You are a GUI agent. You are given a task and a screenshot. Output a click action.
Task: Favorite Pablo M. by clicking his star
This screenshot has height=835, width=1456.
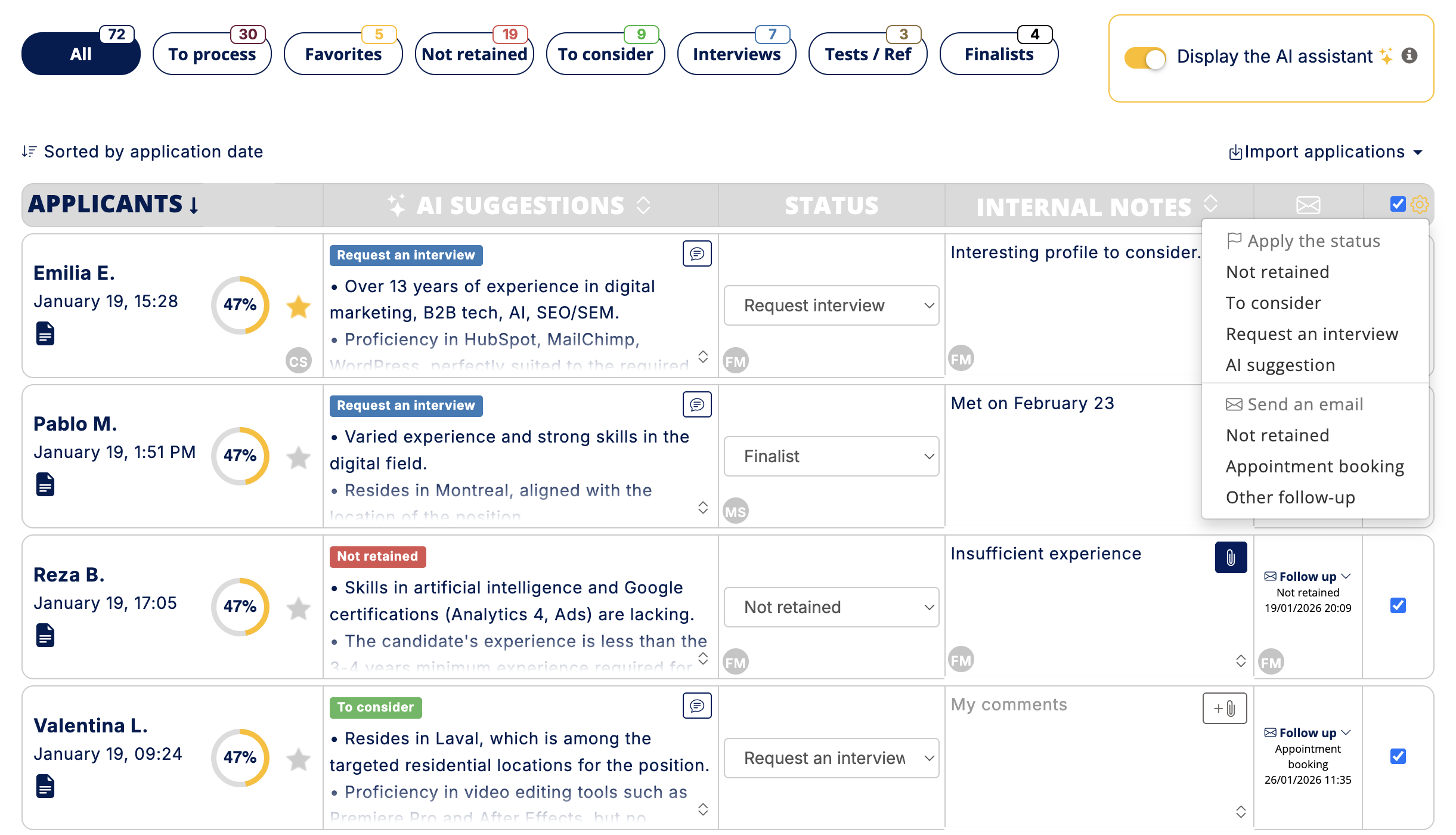pyautogui.click(x=299, y=457)
